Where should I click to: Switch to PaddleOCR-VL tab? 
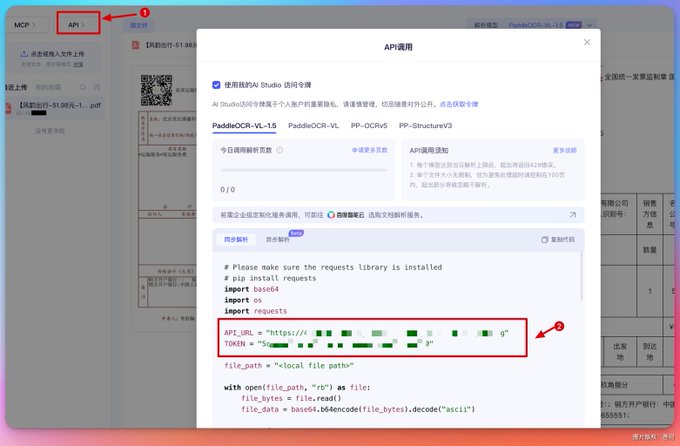point(313,125)
